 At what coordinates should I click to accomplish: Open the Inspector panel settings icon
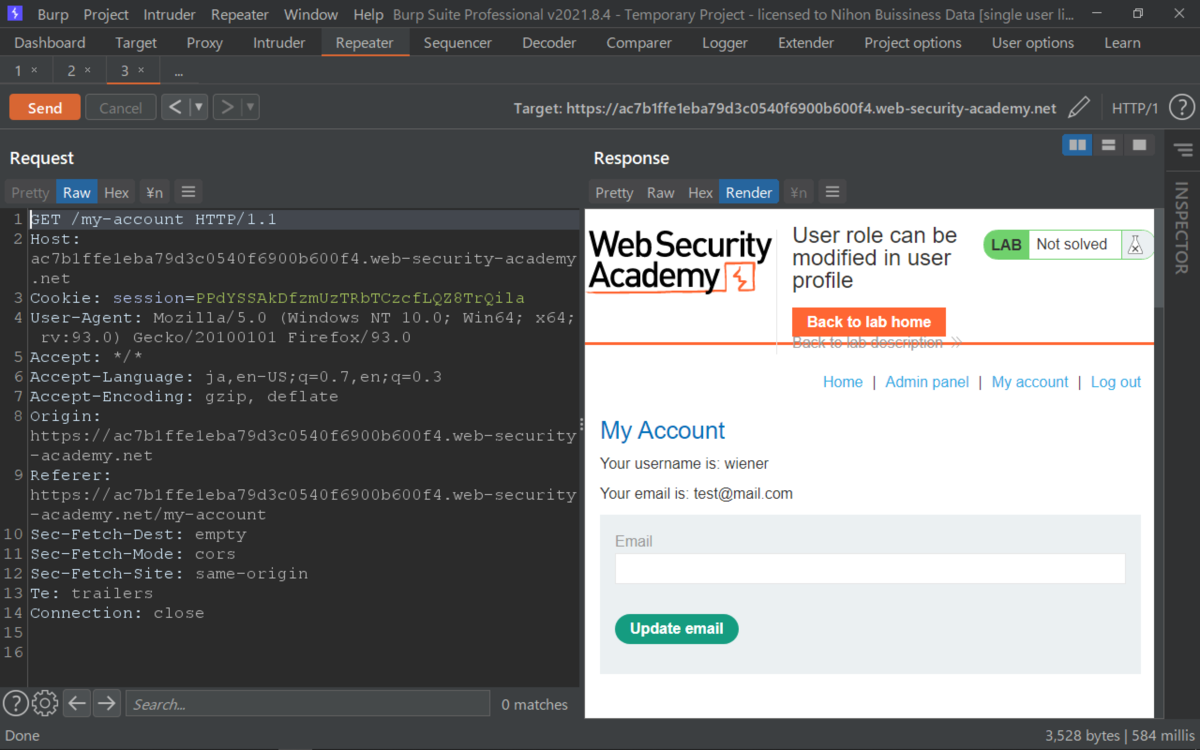pyautogui.click(x=1183, y=150)
